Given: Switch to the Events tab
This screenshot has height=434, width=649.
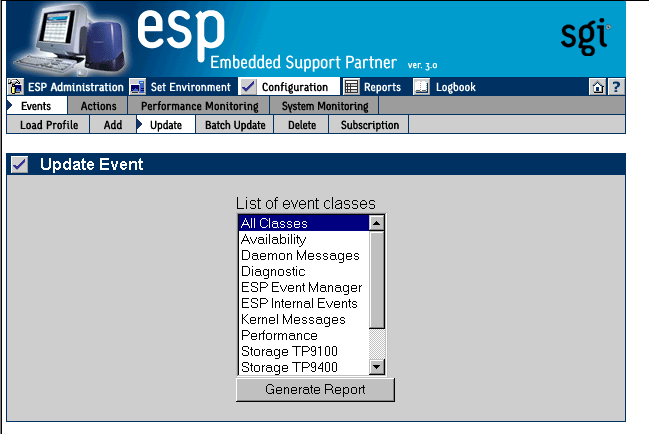Looking at the screenshot, I should point(36,106).
